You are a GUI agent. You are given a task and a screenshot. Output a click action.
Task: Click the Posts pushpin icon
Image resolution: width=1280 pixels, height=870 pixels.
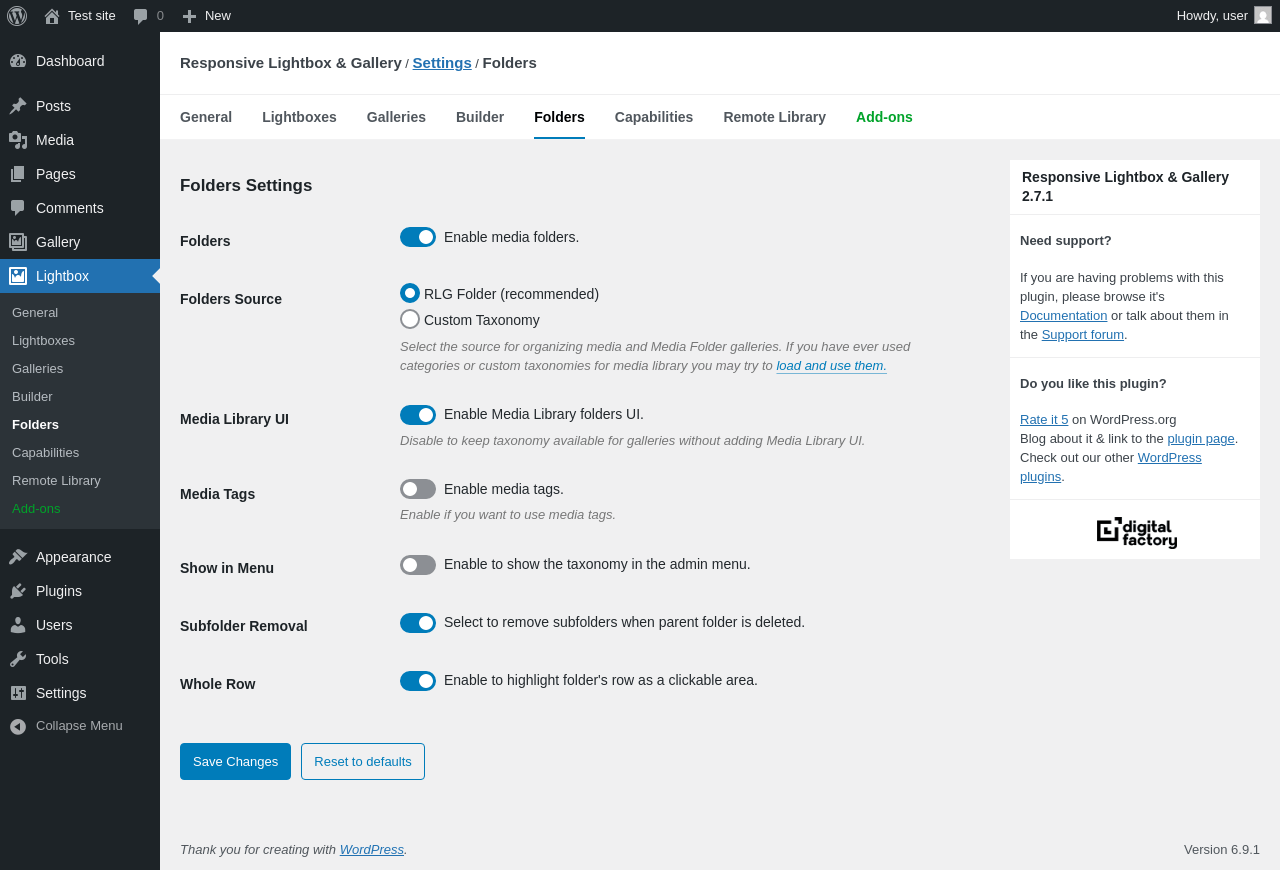tap(18, 106)
